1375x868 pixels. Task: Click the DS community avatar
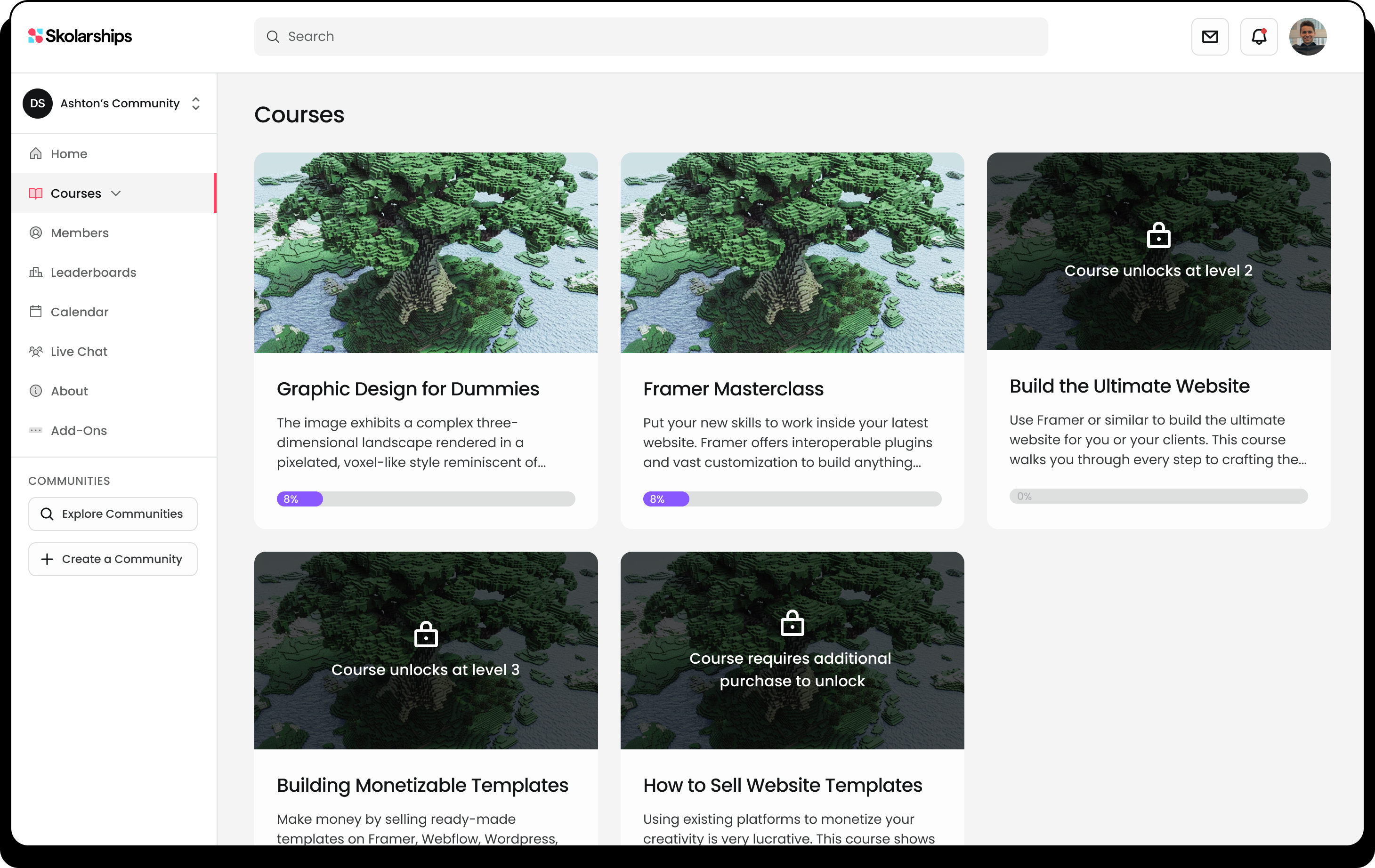tap(38, 103)
